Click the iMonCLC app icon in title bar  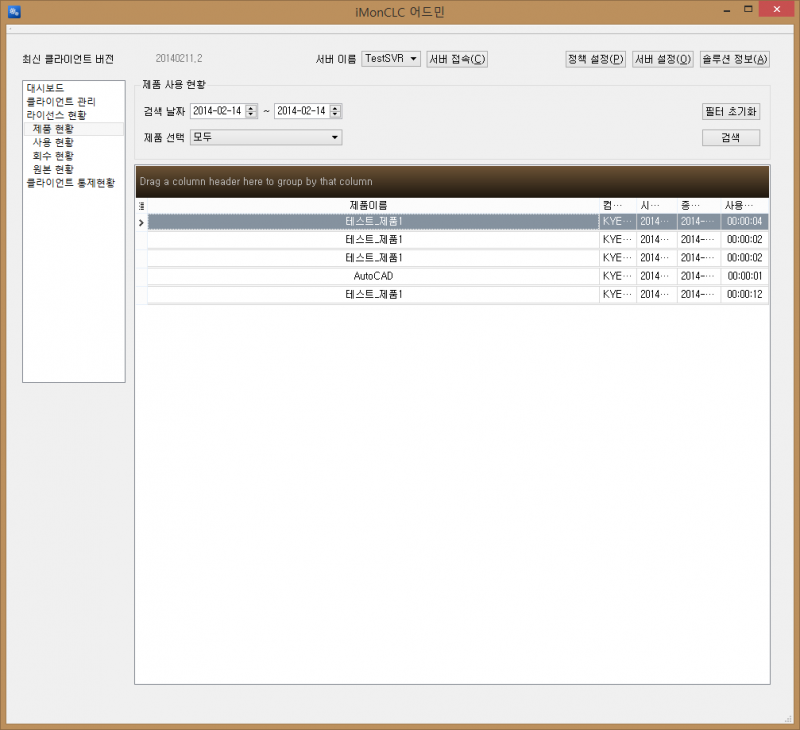14,13
